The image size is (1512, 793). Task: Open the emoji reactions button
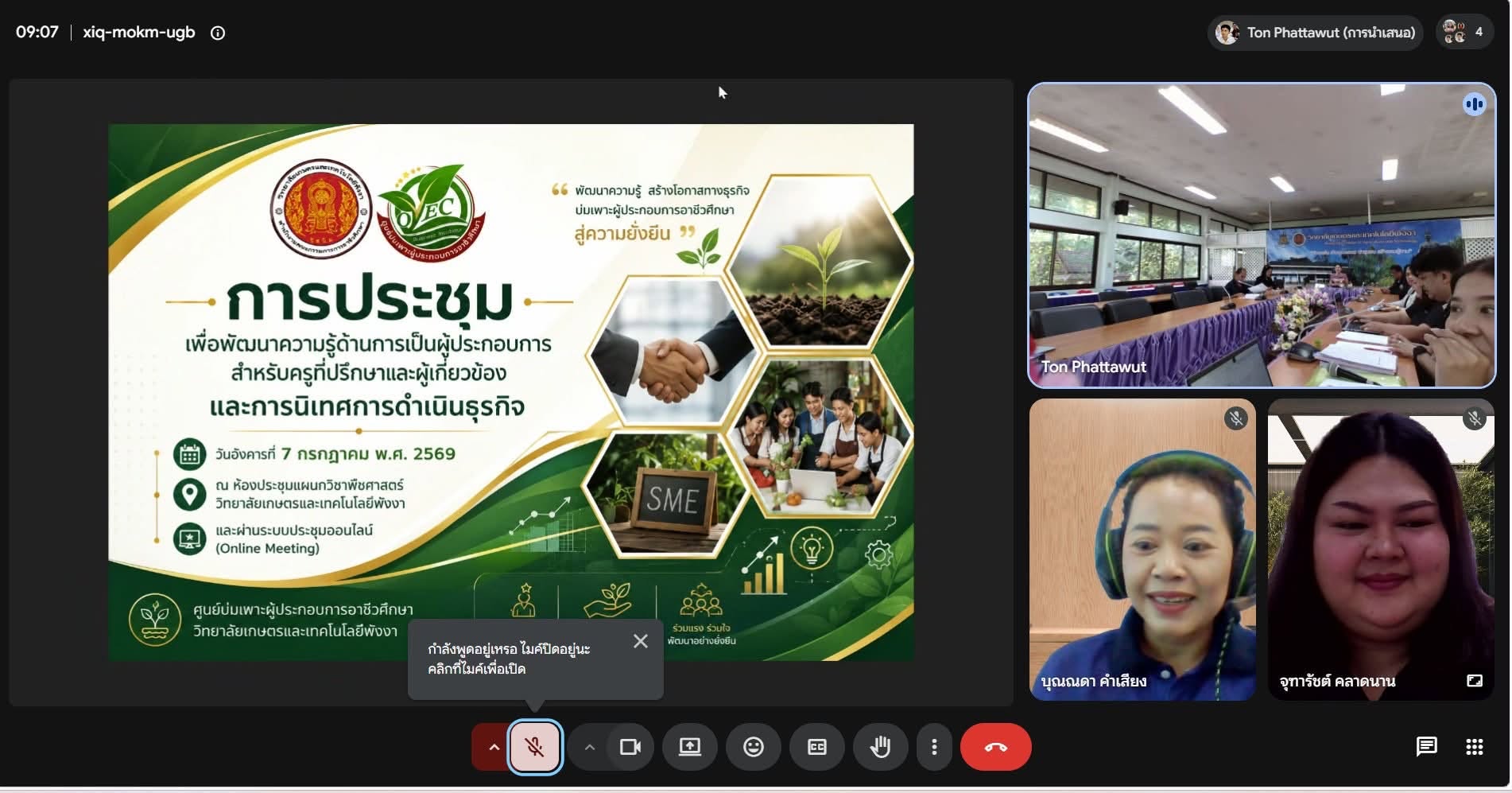point(753,747)
